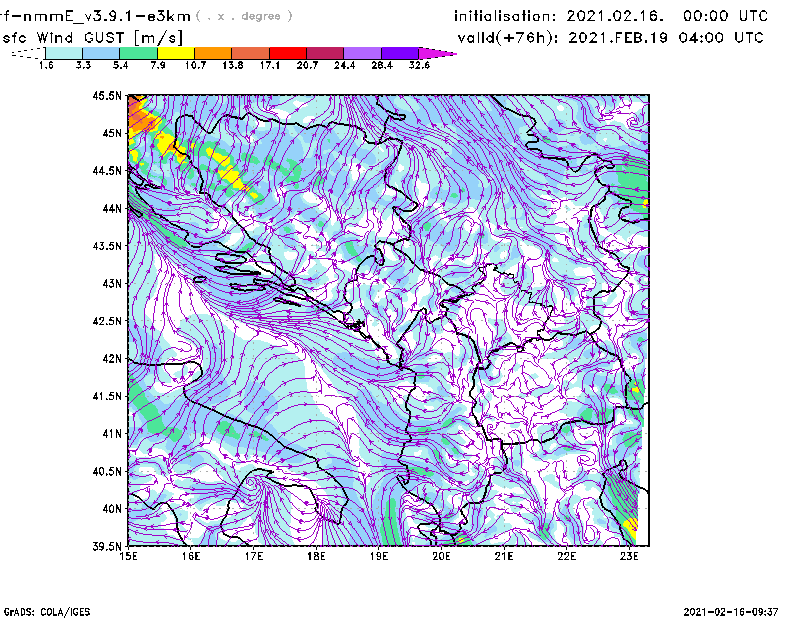Click the longitude label 20E
This screenshot has height=618, width=800.
coord(441,556)
